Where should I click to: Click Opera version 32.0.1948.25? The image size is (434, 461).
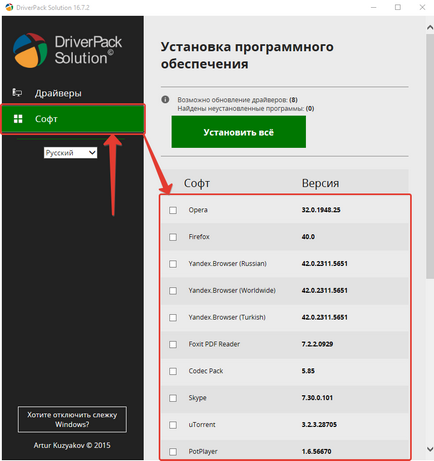click(321, 210)
